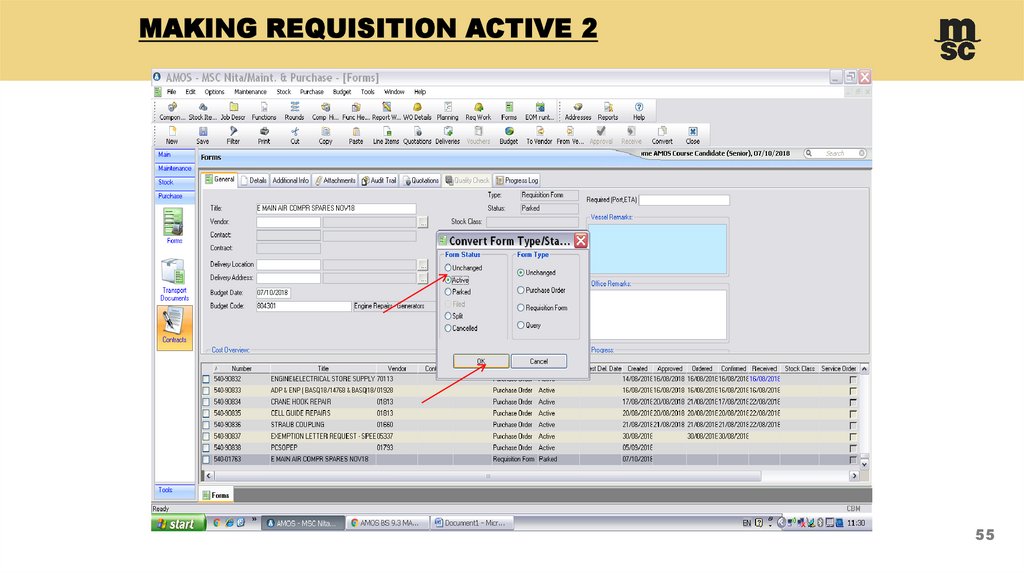The height and width of the screenshot is (574, 1024).
Task: Open the Delivery Location browse button
Action: tap(423, 264)
